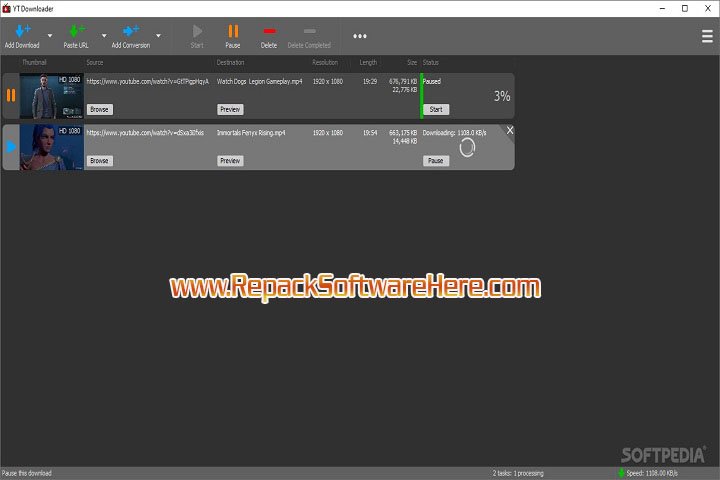Viewport: 720px width, 480px height.
Task: Click Start button on the paused download
Action: pyautogui.click(x=436, y=109)
